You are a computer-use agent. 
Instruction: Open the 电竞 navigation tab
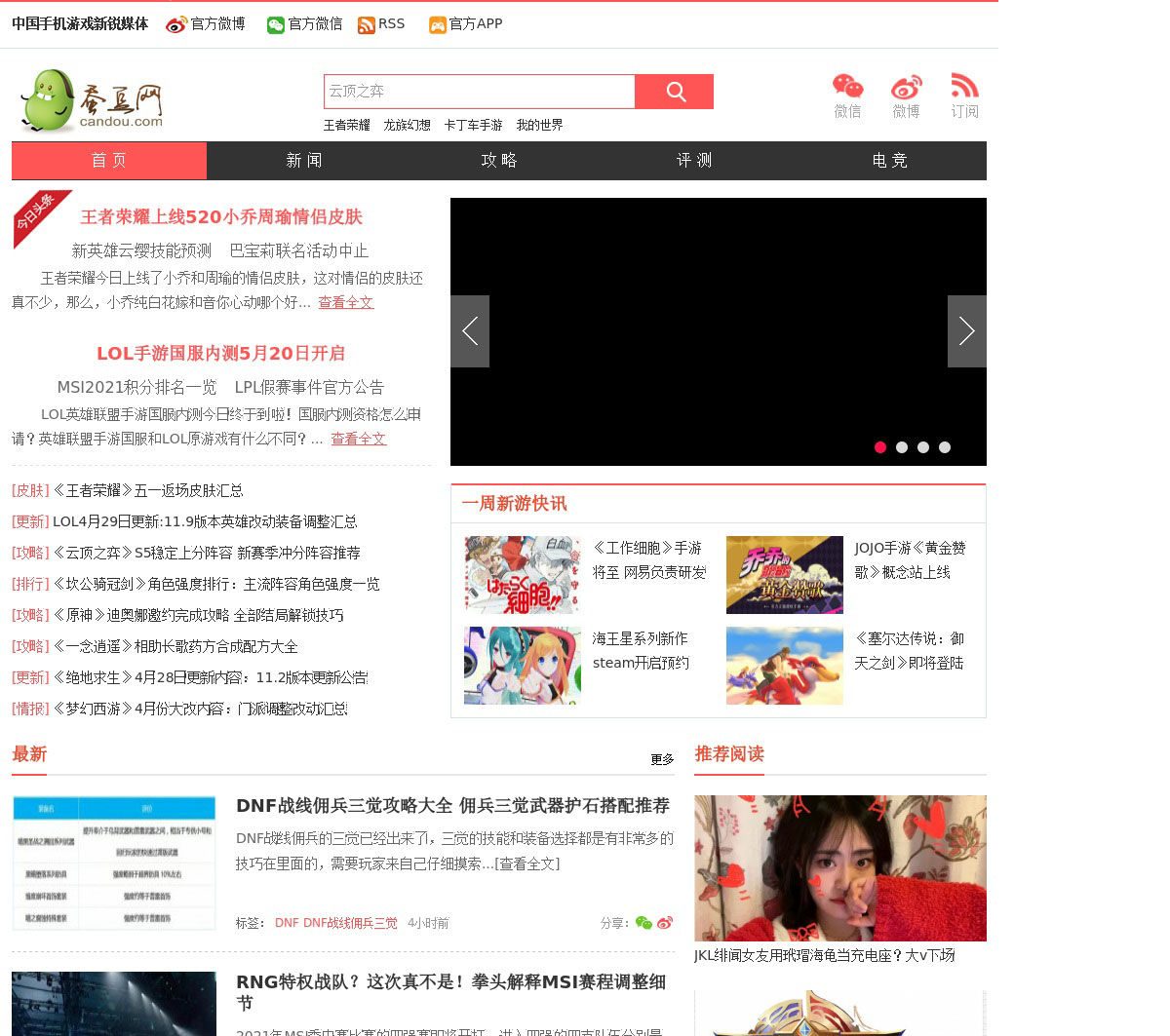coord(889,161)
